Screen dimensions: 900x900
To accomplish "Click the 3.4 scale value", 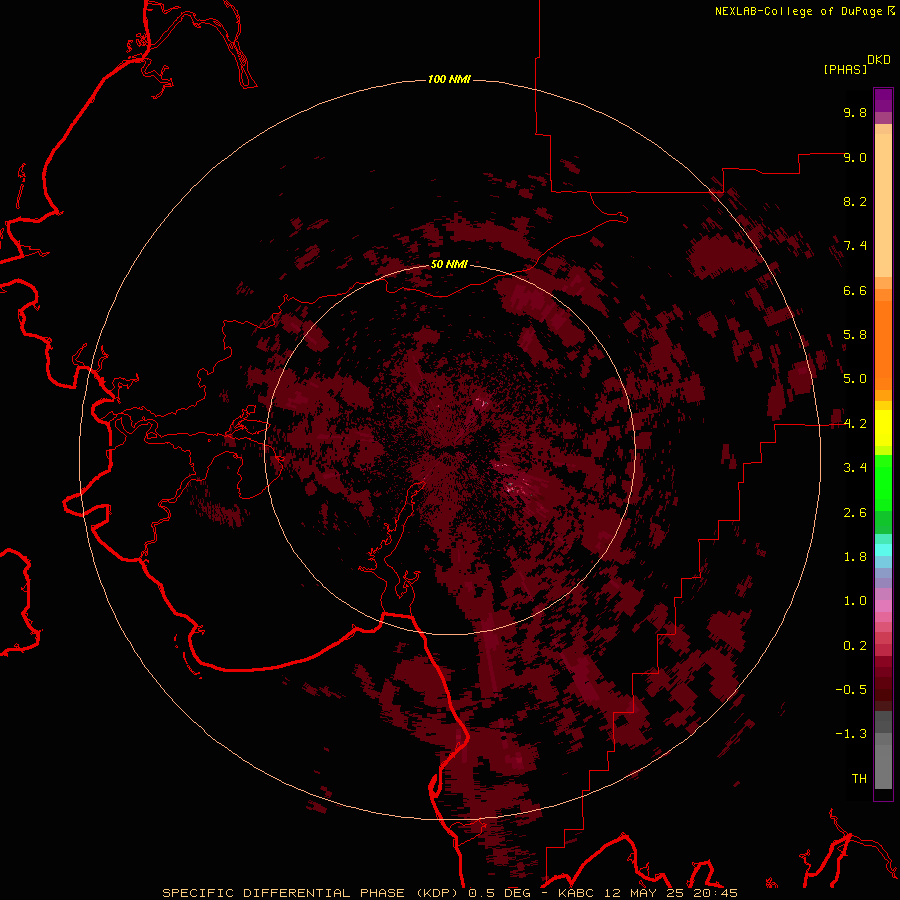I will [x=855, y=468].
